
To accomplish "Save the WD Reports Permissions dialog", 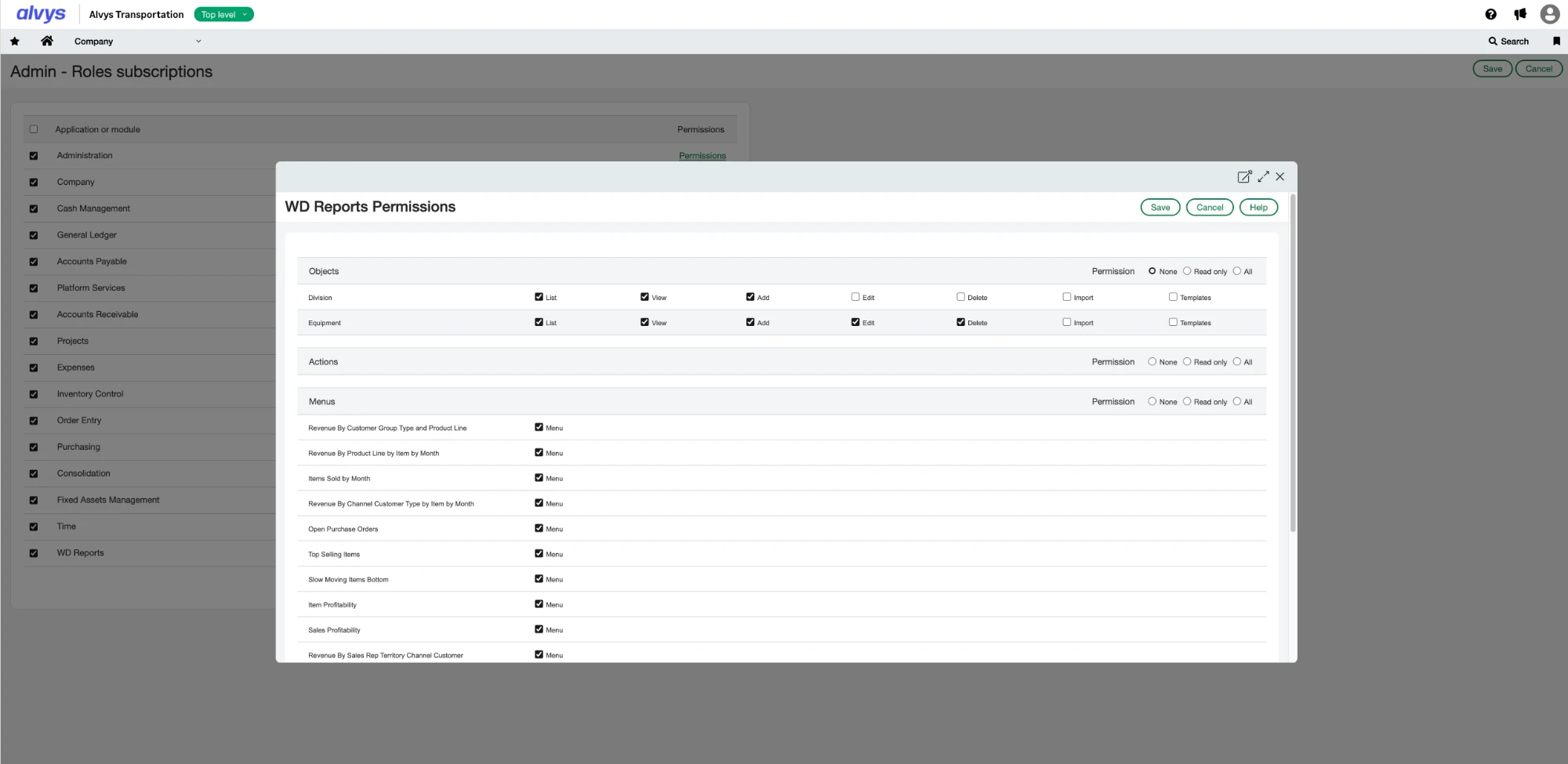I will click(1160, 208).
